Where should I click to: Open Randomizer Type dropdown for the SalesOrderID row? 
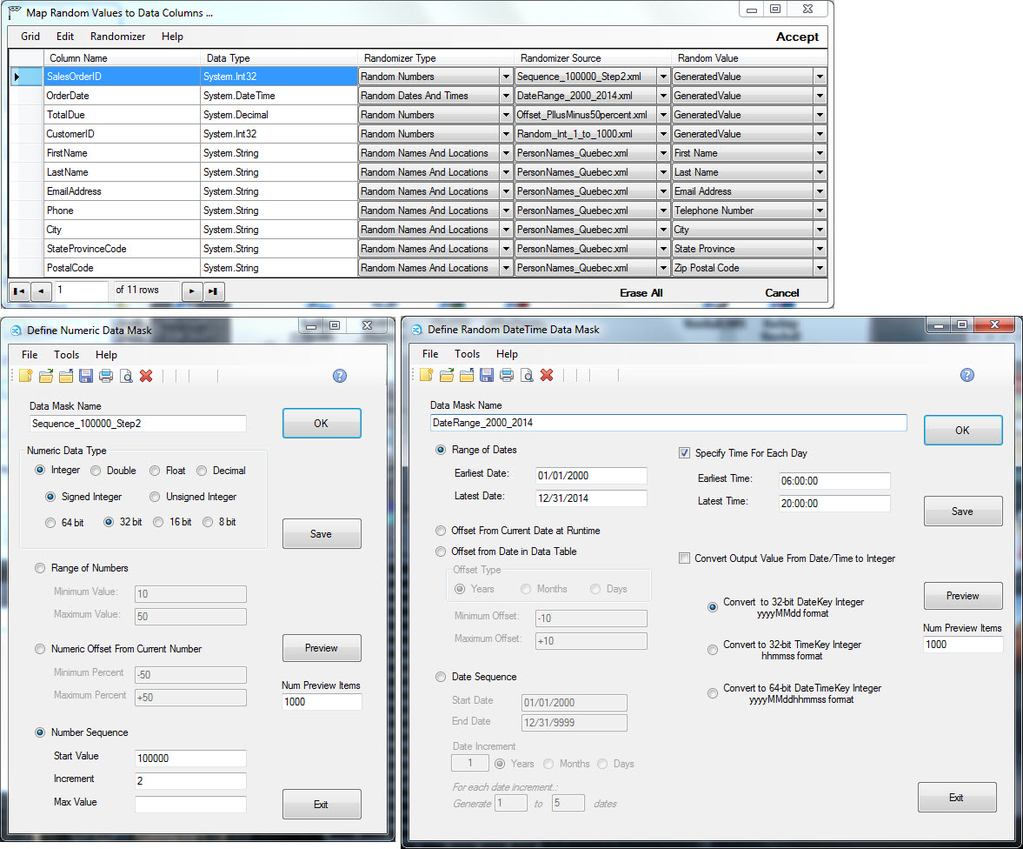(x=505, y=77)
